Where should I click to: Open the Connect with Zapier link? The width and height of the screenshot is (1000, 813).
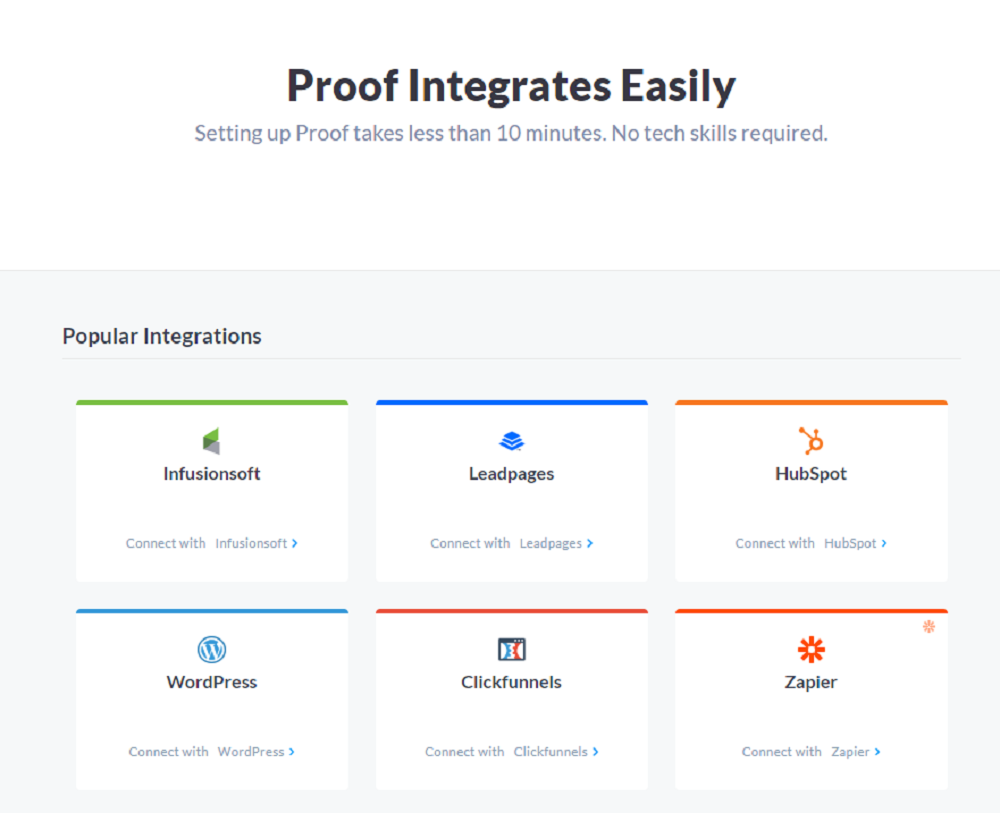coord(811,751)
